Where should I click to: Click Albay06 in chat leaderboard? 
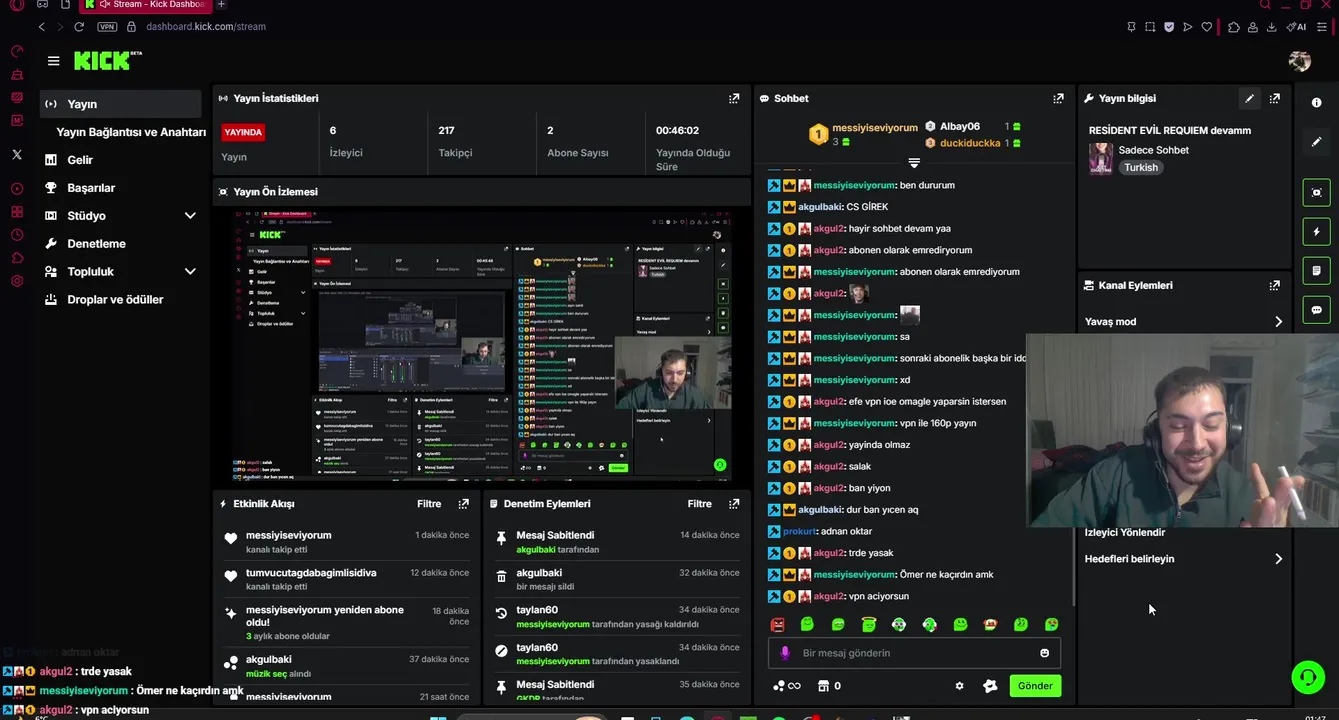pos(960,126)
